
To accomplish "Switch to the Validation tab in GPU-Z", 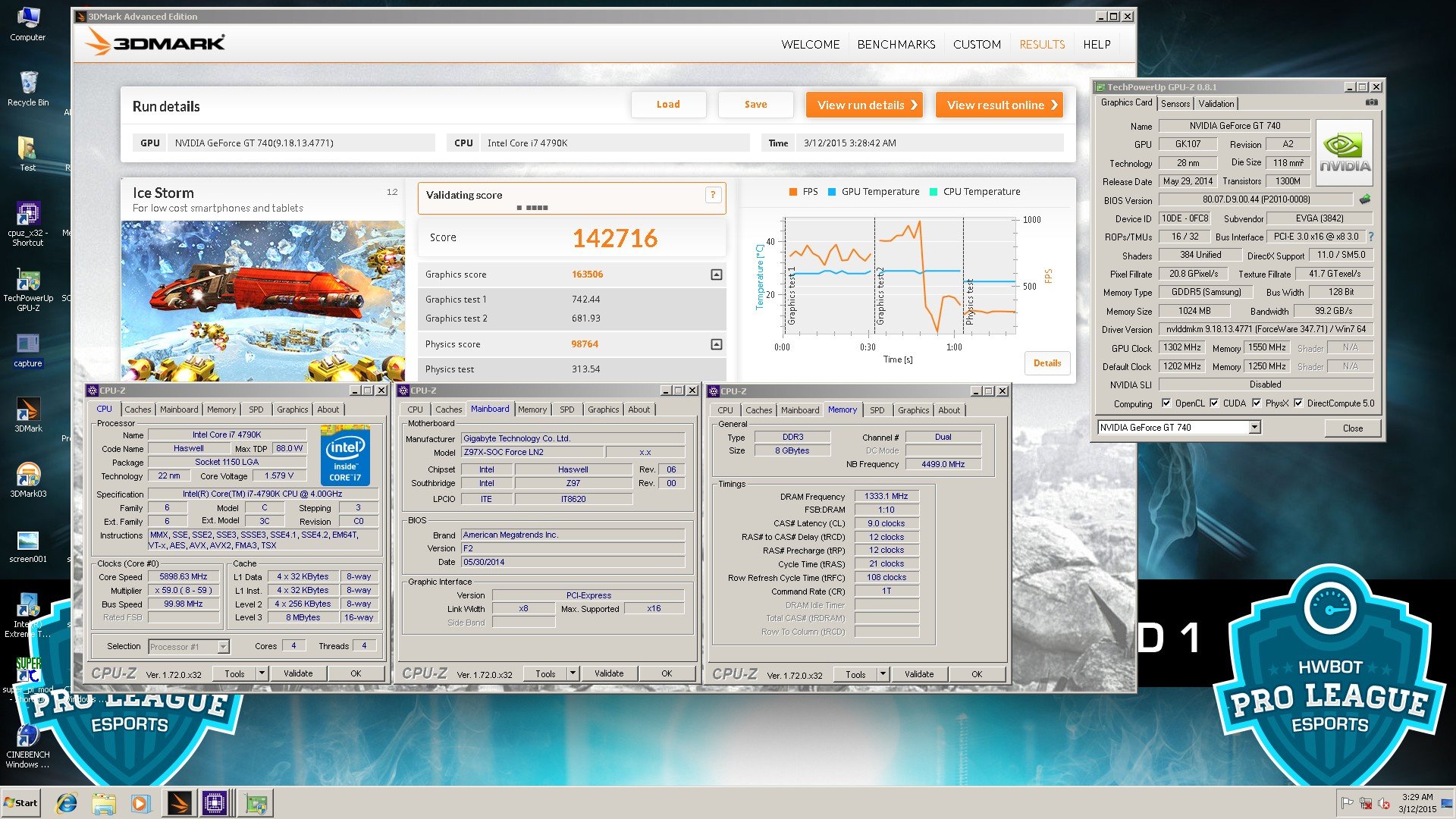I will [1216, 104].
